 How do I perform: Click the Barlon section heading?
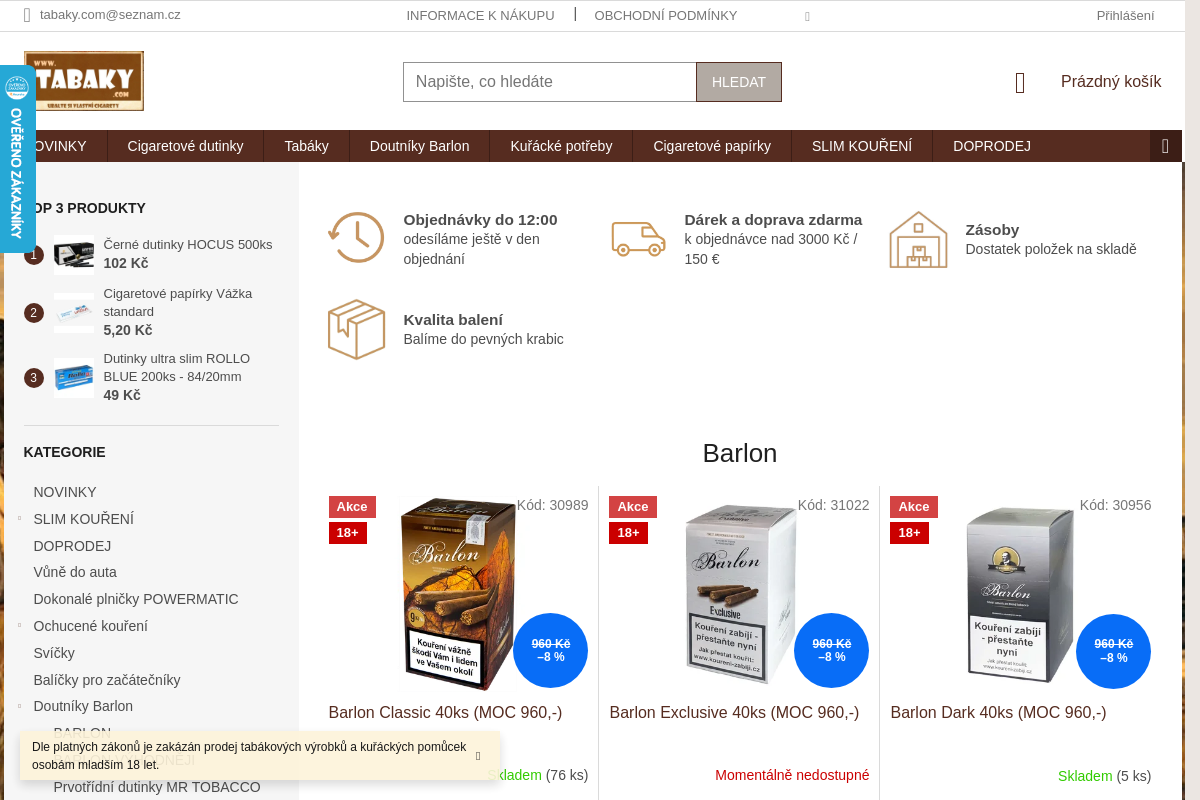click(740, 453)
